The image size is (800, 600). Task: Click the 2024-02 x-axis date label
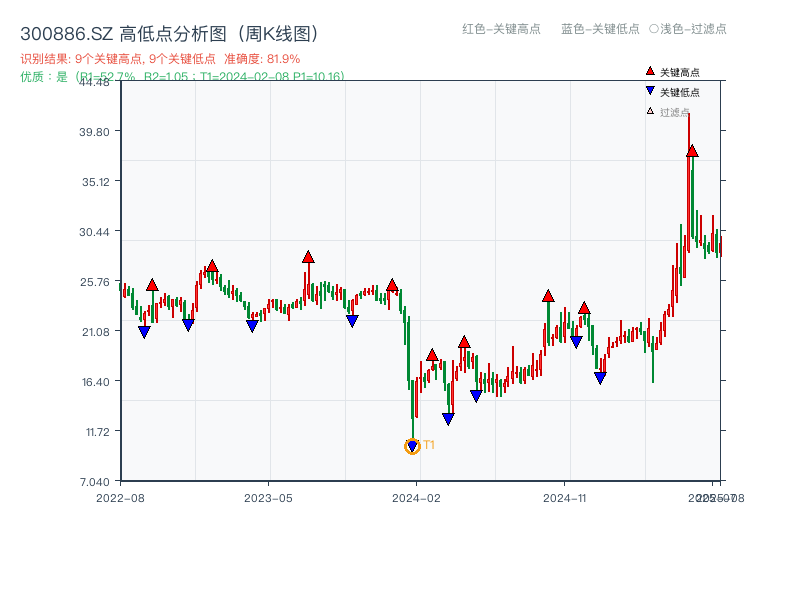[x=418, y=497]
